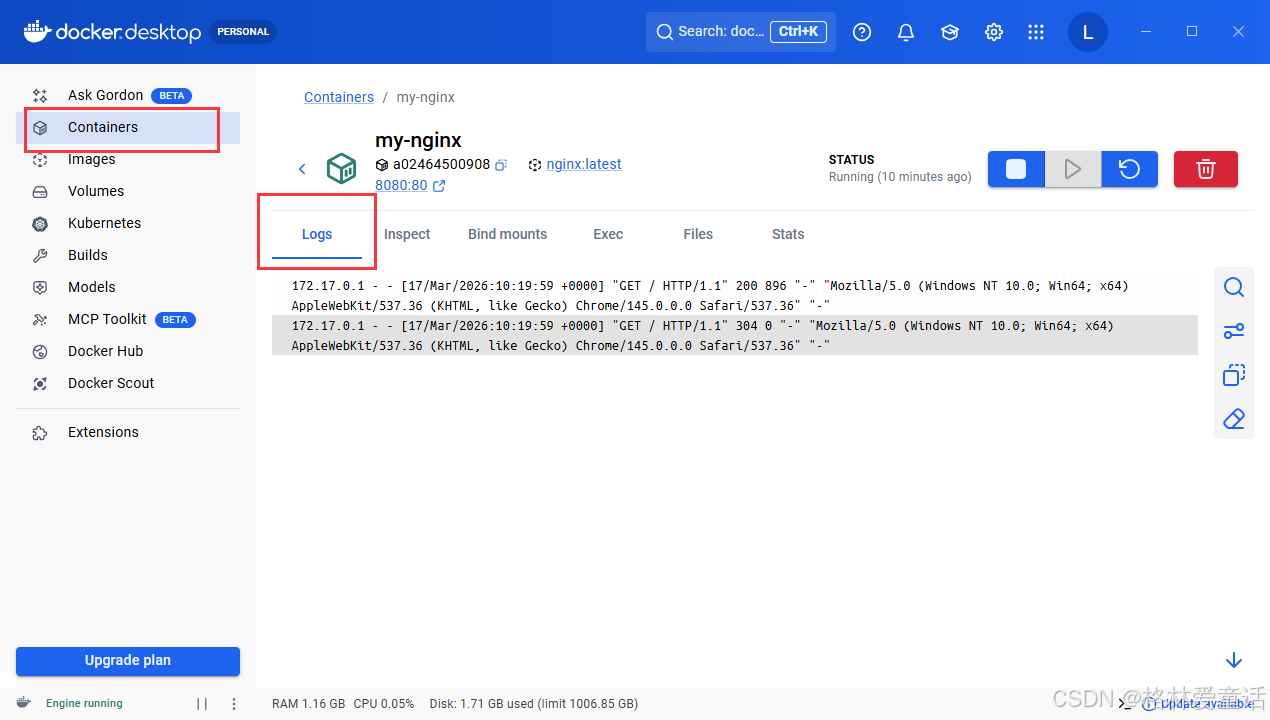Open the notifications bell icon
Screen dimensions: 1270x720
point(906,32)
